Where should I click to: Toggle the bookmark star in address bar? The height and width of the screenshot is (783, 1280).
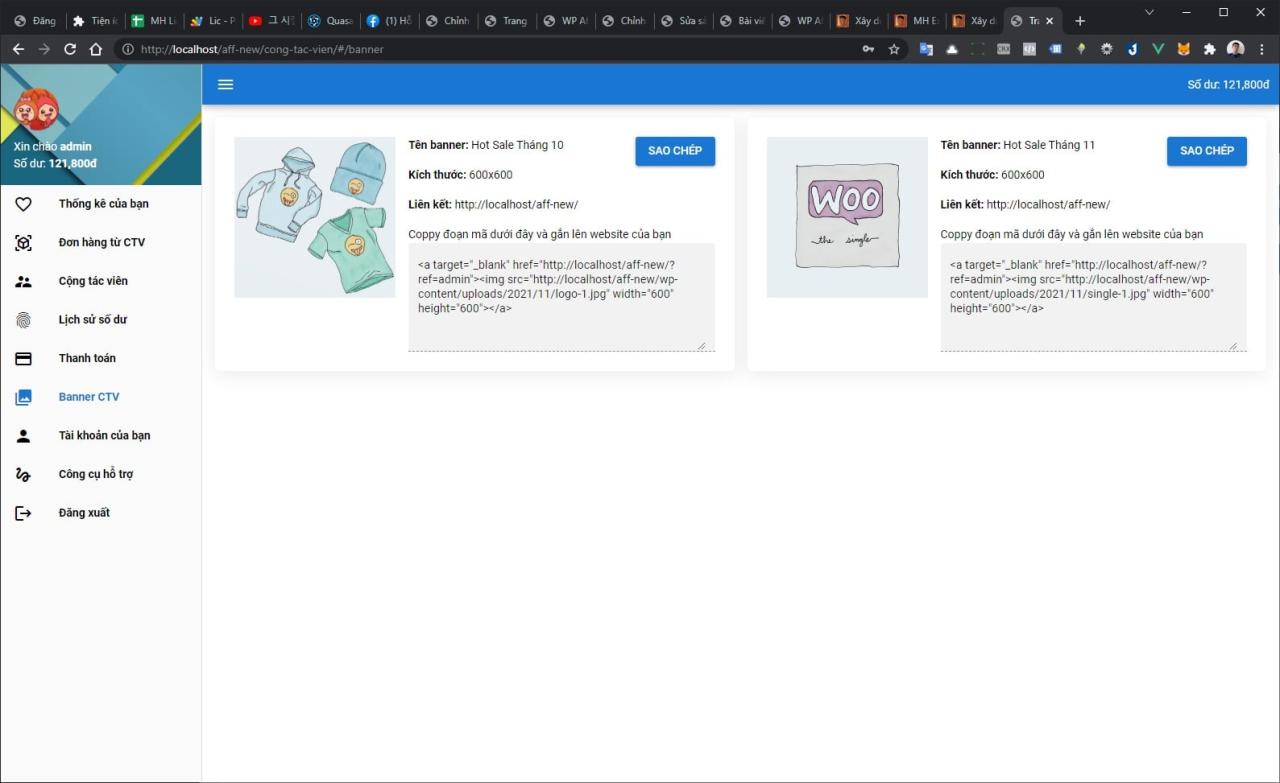tap(892, 48)
